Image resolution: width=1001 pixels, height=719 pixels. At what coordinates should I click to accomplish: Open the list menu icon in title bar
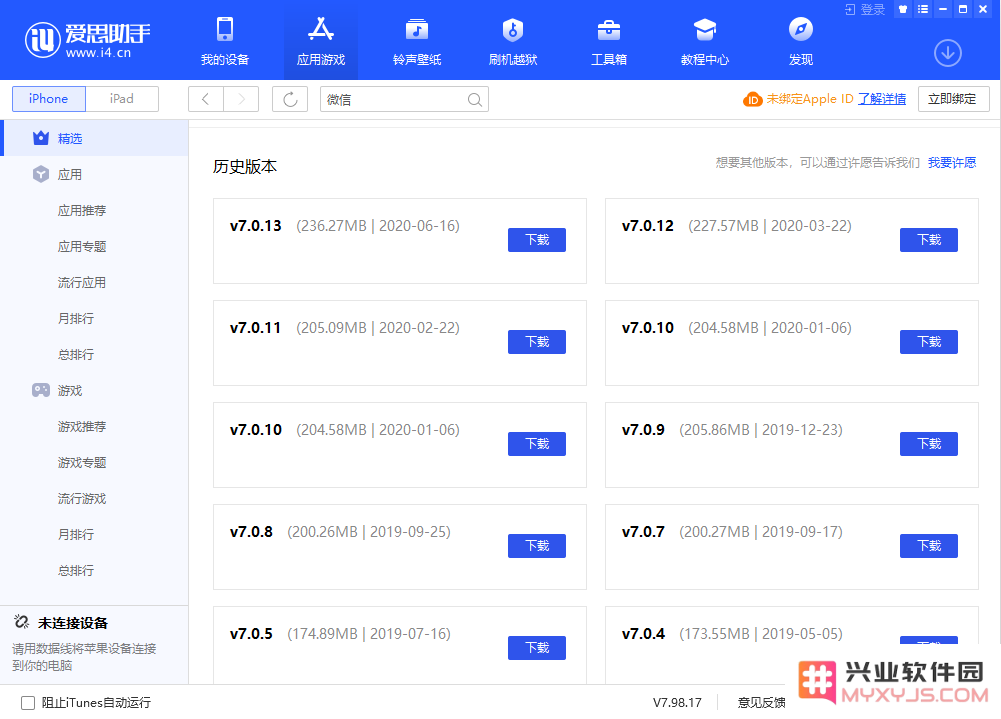[x=922, y=10]
